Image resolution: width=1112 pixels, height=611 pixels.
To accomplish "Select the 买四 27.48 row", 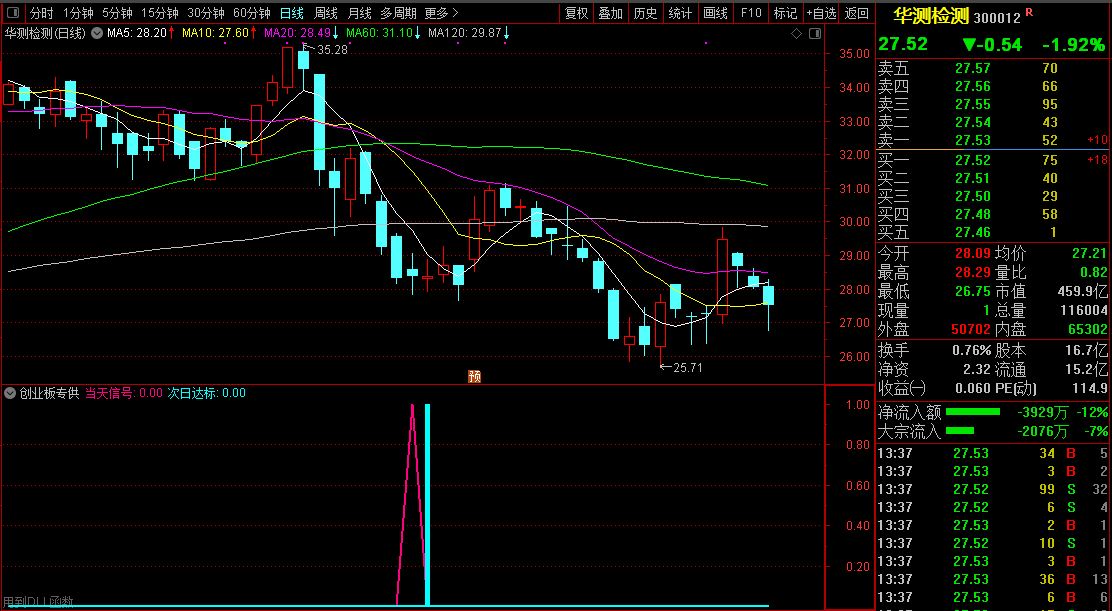I will point(994,214).
